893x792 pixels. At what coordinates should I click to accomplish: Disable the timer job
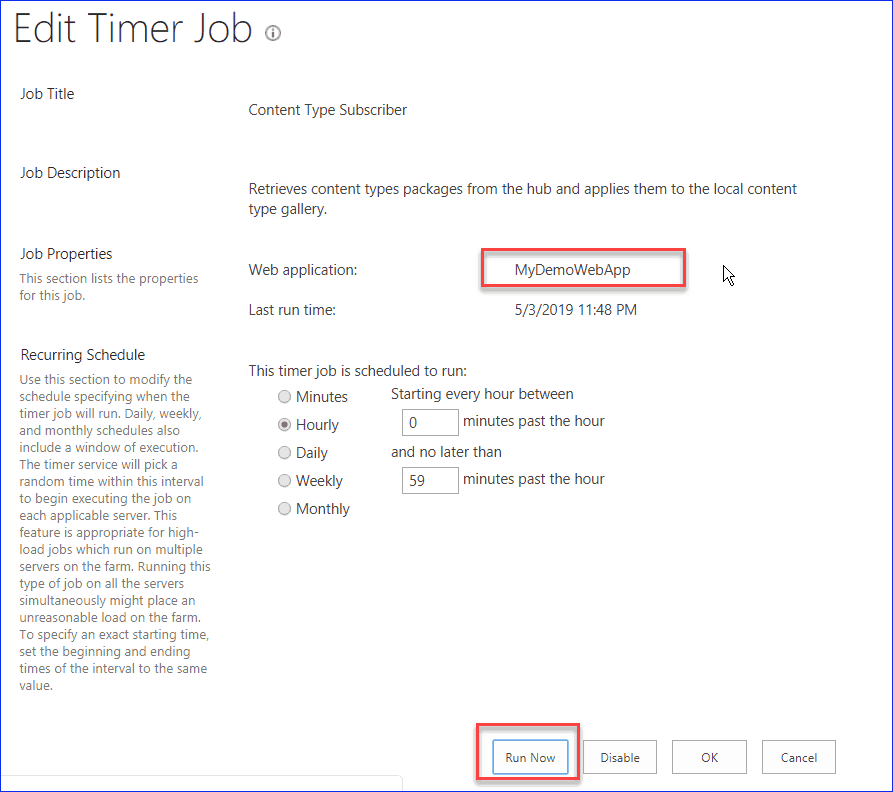tap(620, 757)
